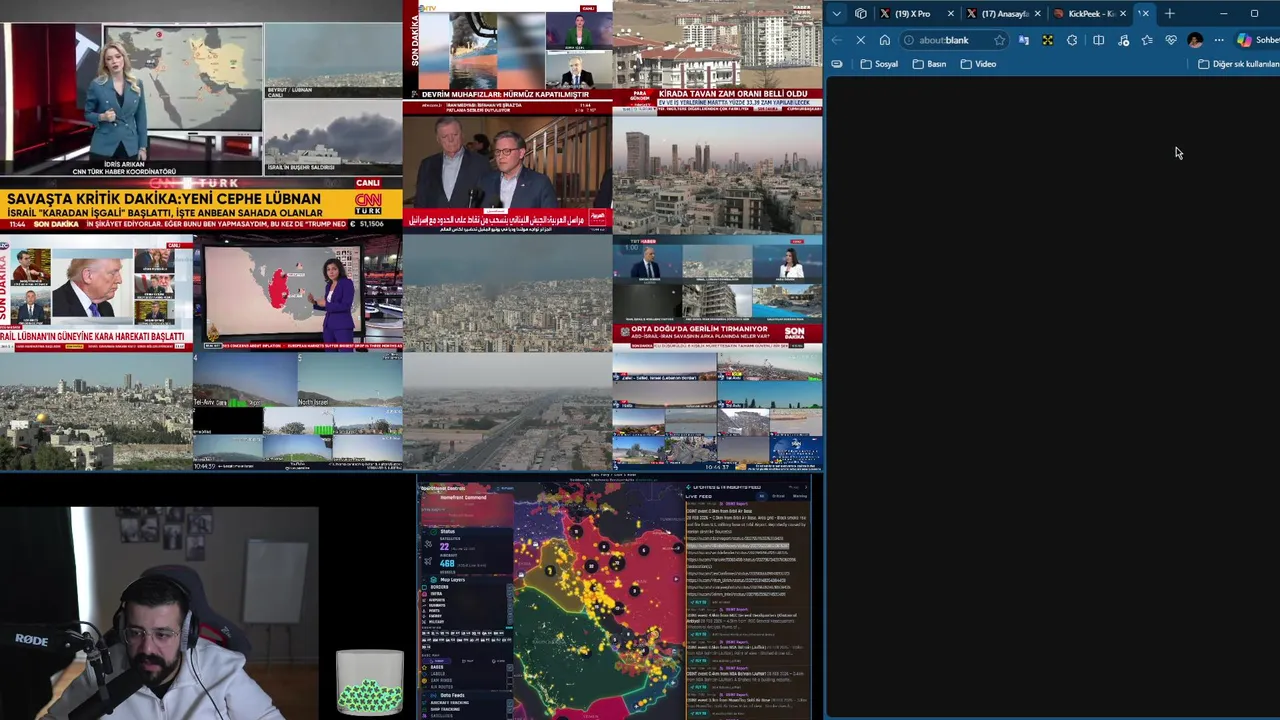Open the media music note icon

tap(1123, 40)
